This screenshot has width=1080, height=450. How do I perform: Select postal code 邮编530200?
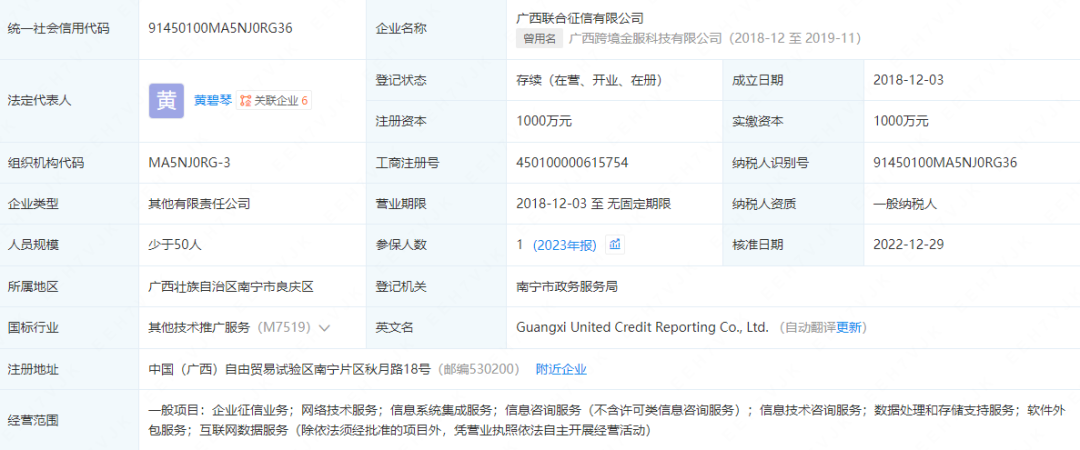click(x=481, y=369)
